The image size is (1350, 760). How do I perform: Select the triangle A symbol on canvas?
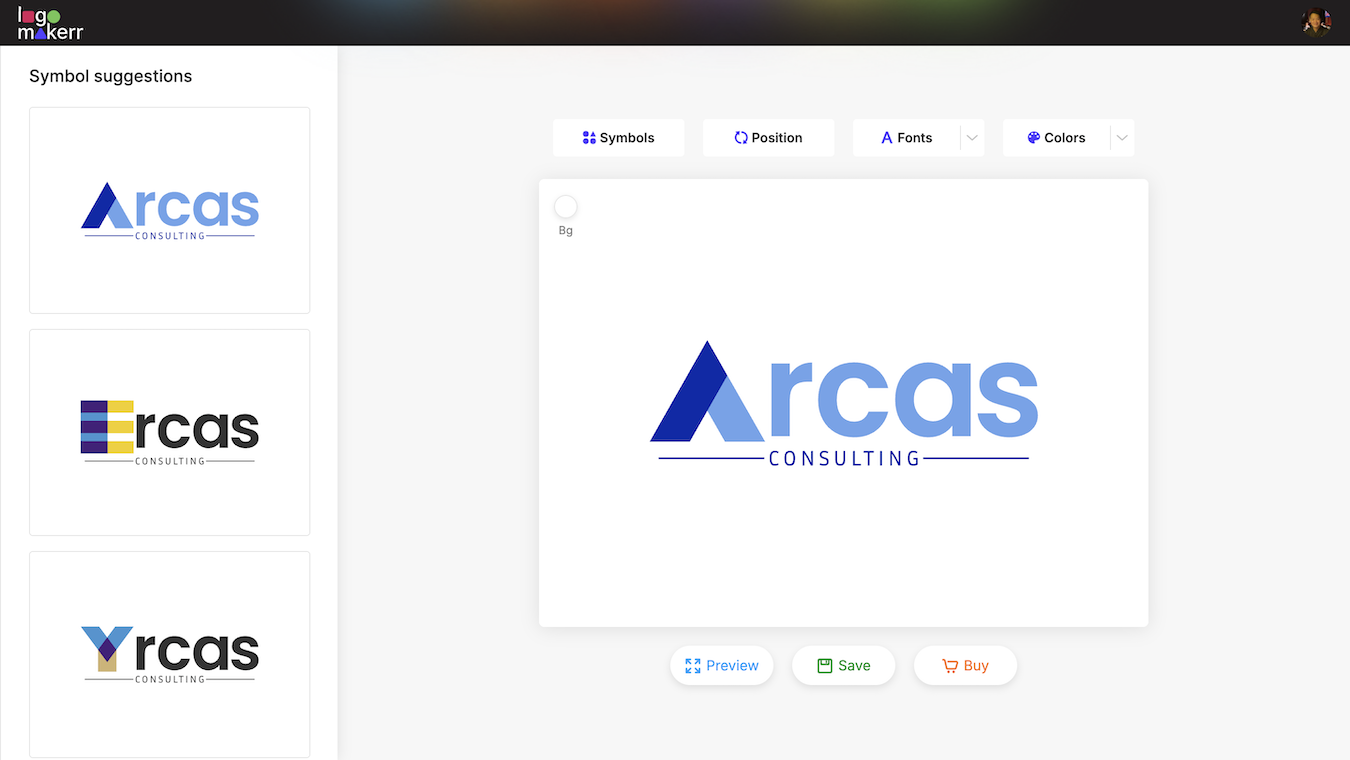(x=709, y=392)
